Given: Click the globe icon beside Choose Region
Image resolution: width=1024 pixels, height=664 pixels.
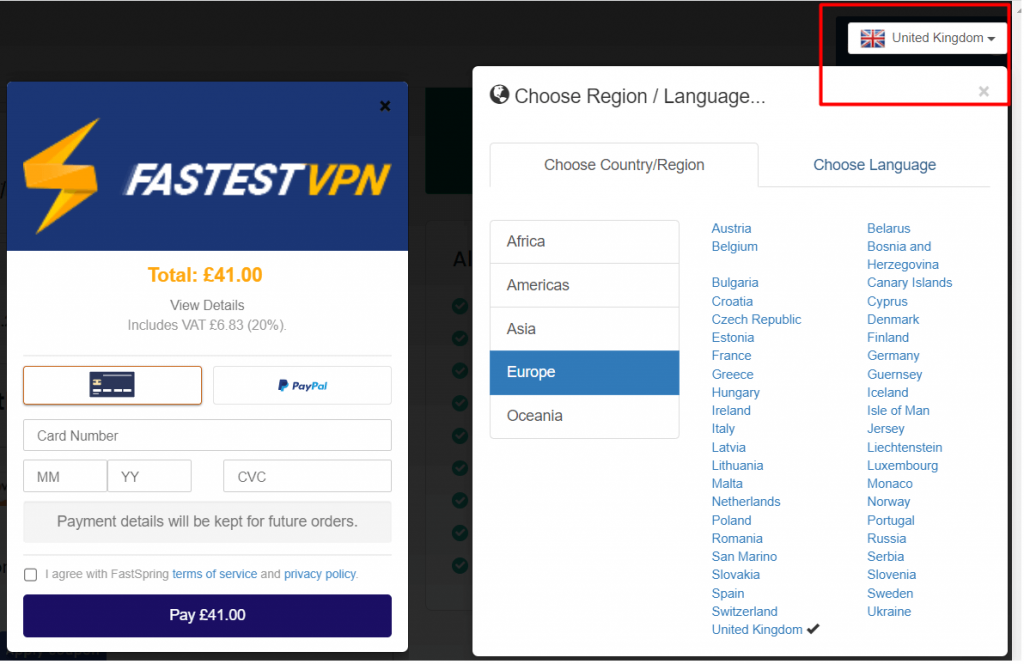Looking at the screenshot, I should (x=499, y=94).
